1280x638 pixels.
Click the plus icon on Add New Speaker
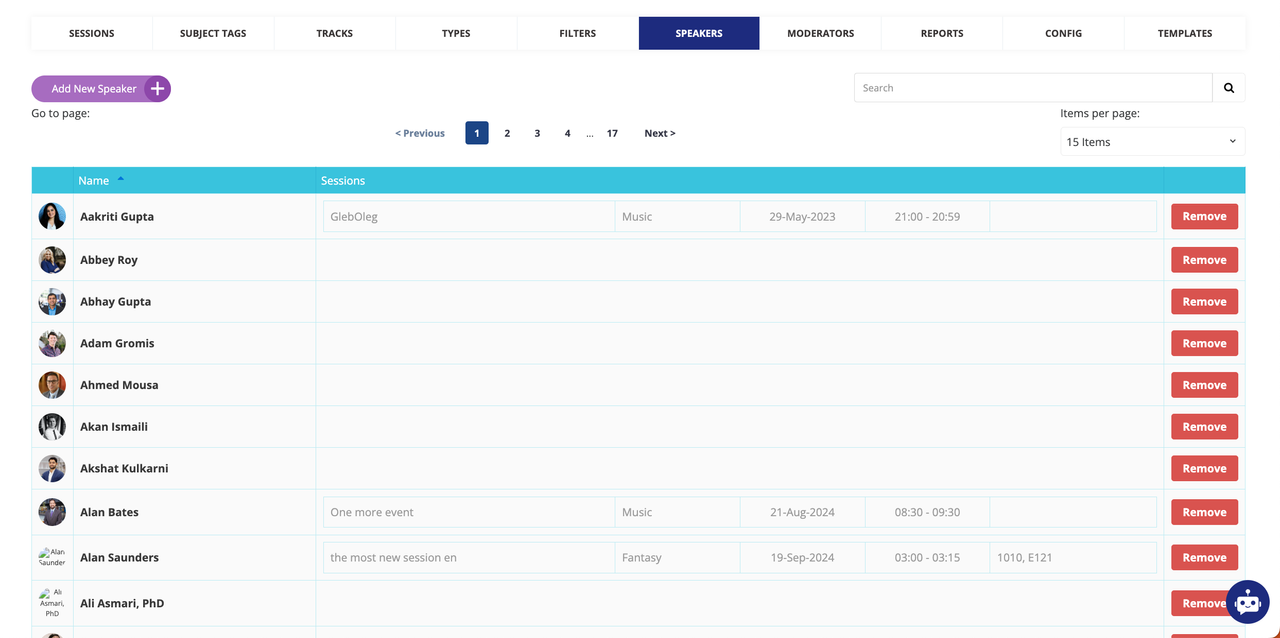coord(157,89)
